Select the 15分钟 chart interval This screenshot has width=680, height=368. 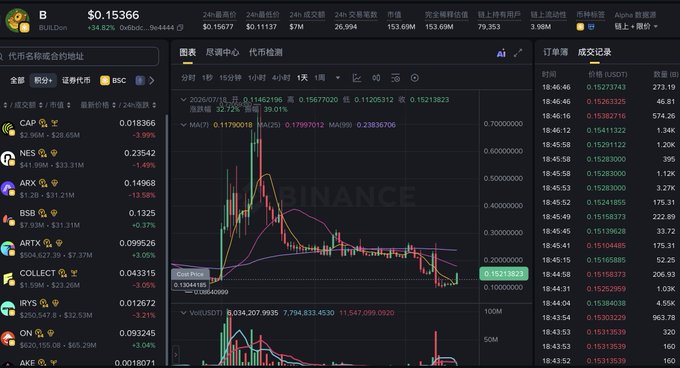(x=230, y=78)
